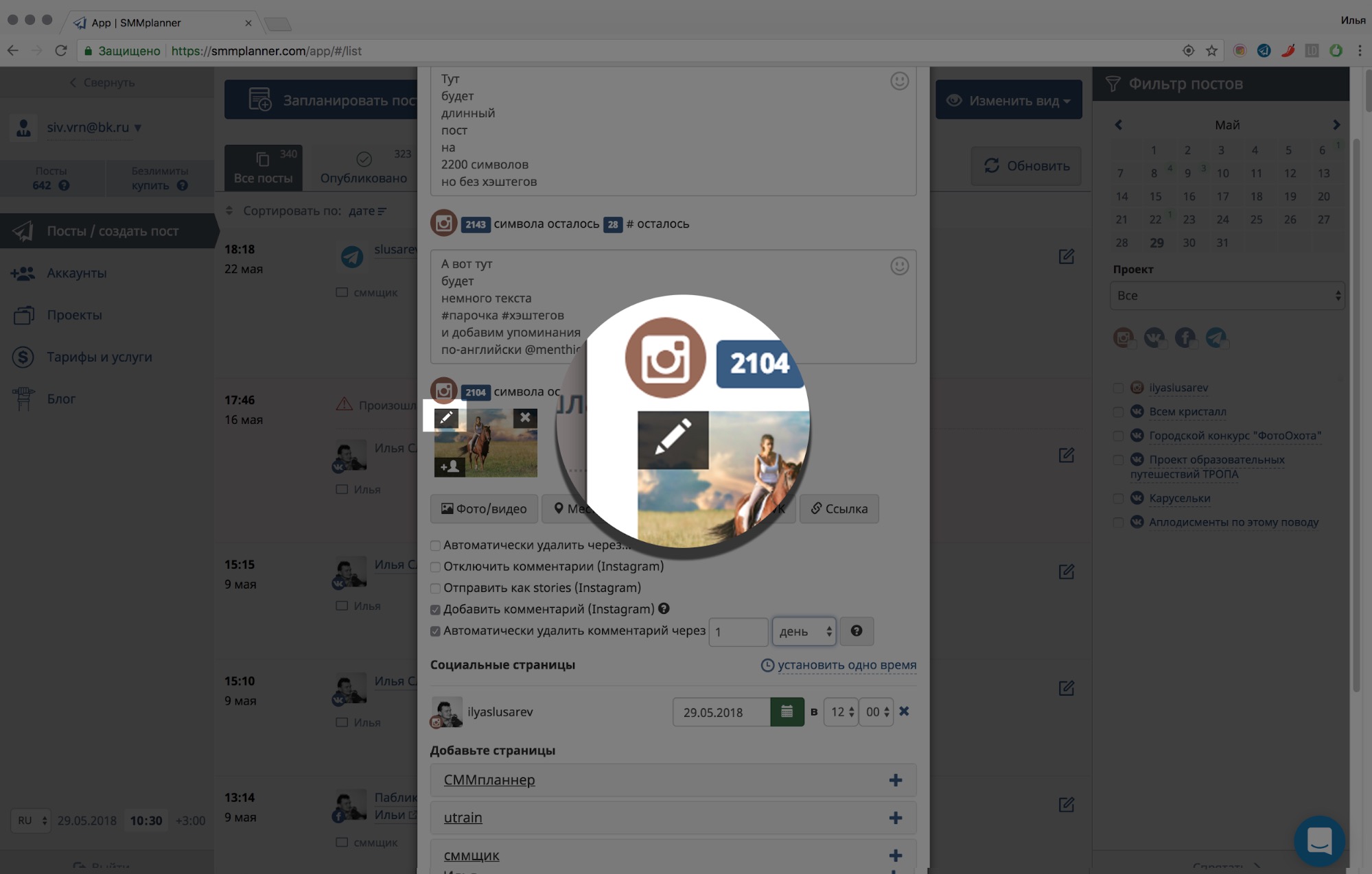Open Посты / создать пост menu item
Viewport: 1372px width, 874px height.
coord(108,231)
